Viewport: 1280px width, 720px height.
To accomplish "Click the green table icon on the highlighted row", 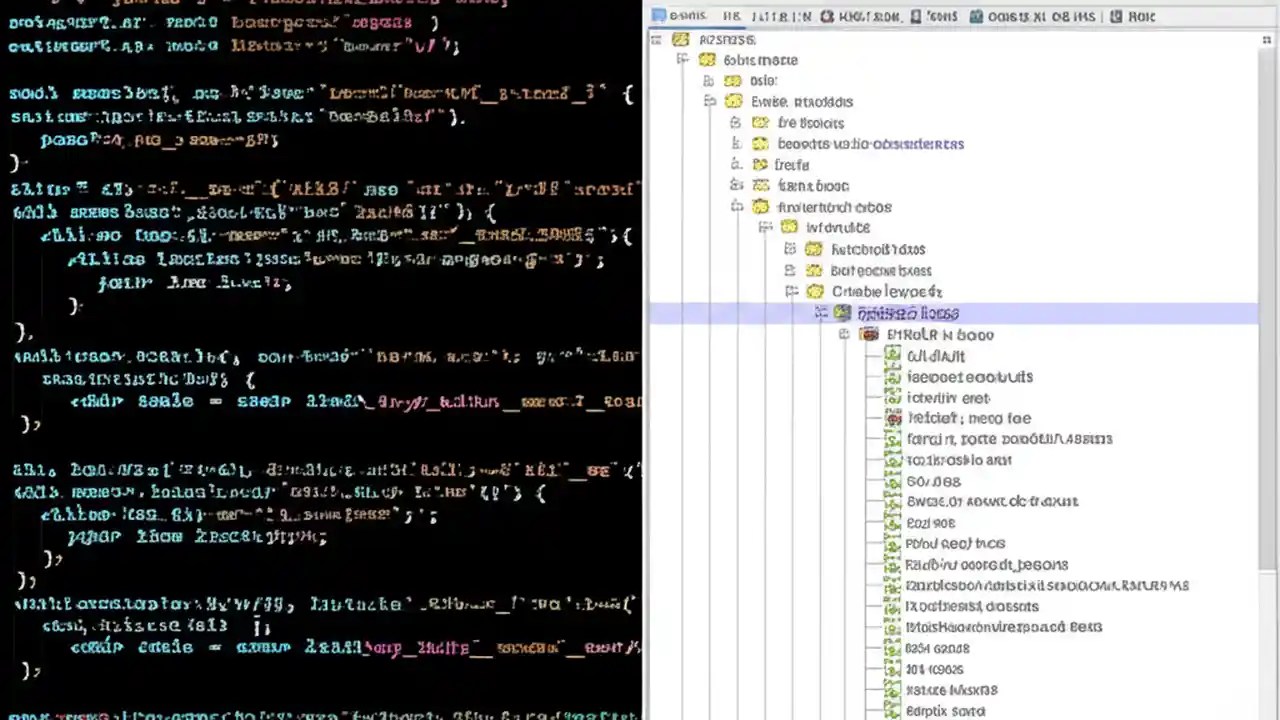I will (842, 313).
